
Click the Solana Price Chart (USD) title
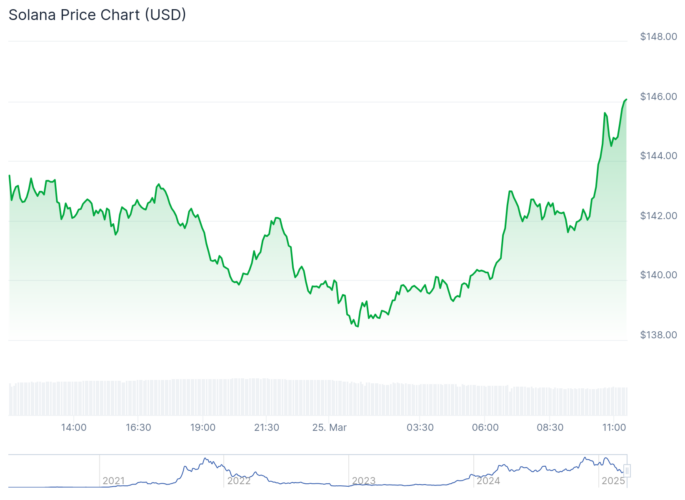97,15
